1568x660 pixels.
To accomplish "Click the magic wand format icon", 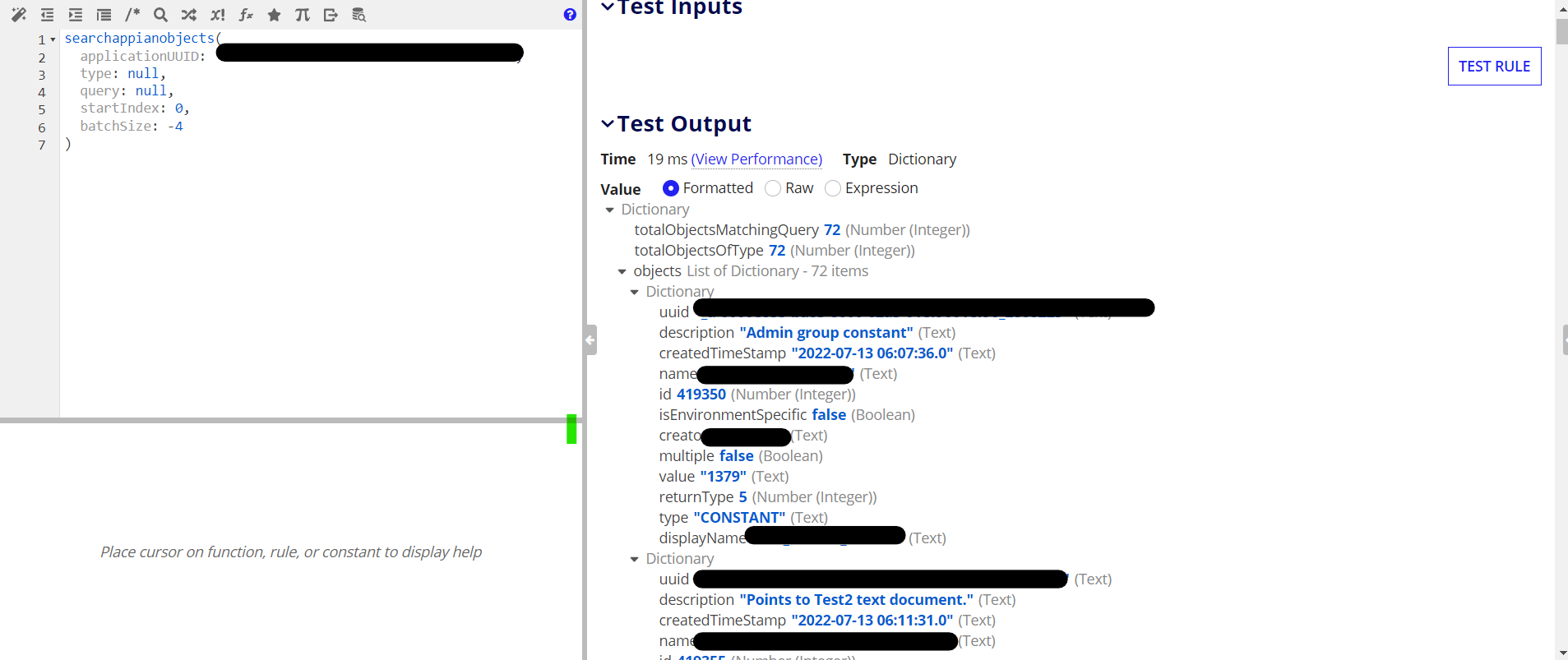I will point(18,15).
